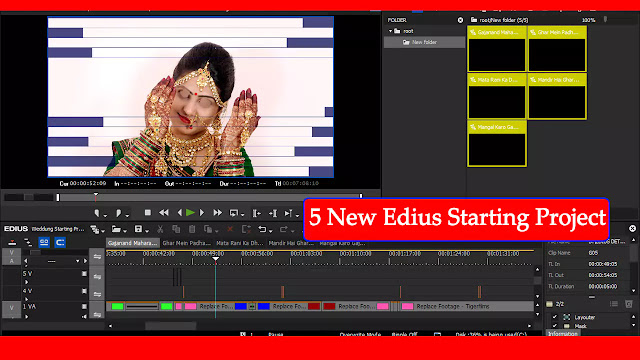This screenshot has width=640, height=360.
Task: Toggle lock on the 1 VA track
Action: point(84,307)
